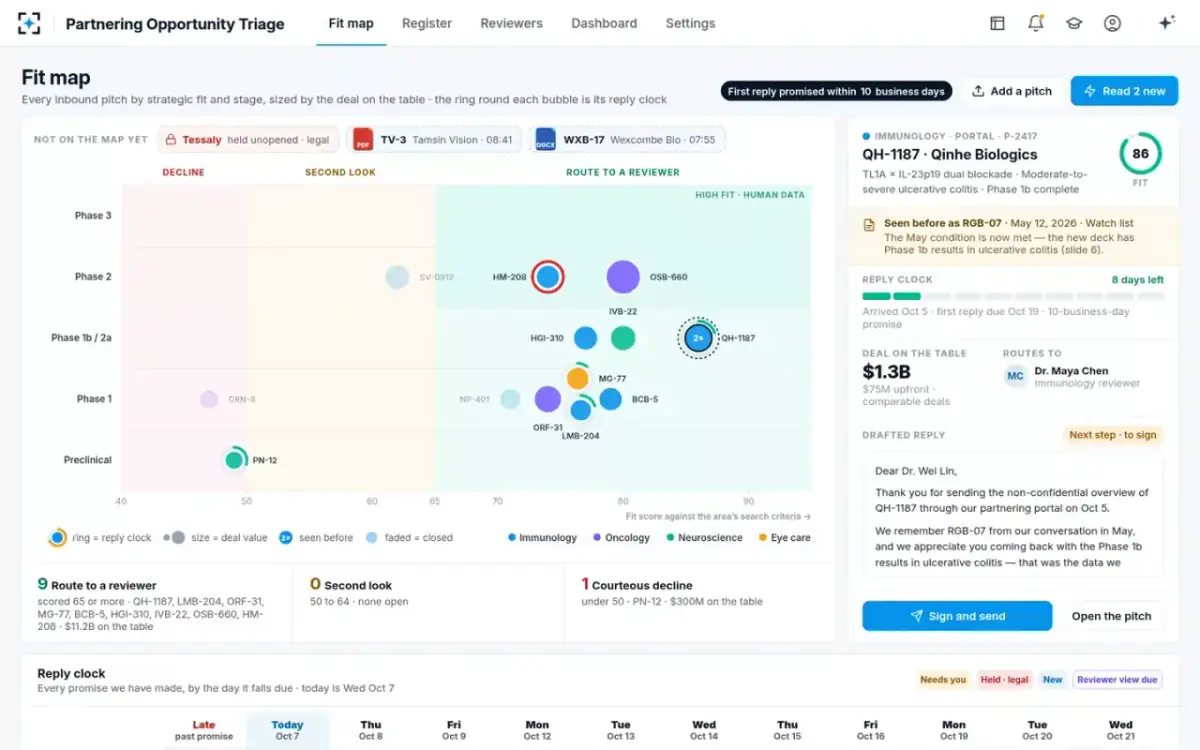This screenshot has width=1200, height=750.
Task: Click the 86 fit score ring
Action: 1140,155
